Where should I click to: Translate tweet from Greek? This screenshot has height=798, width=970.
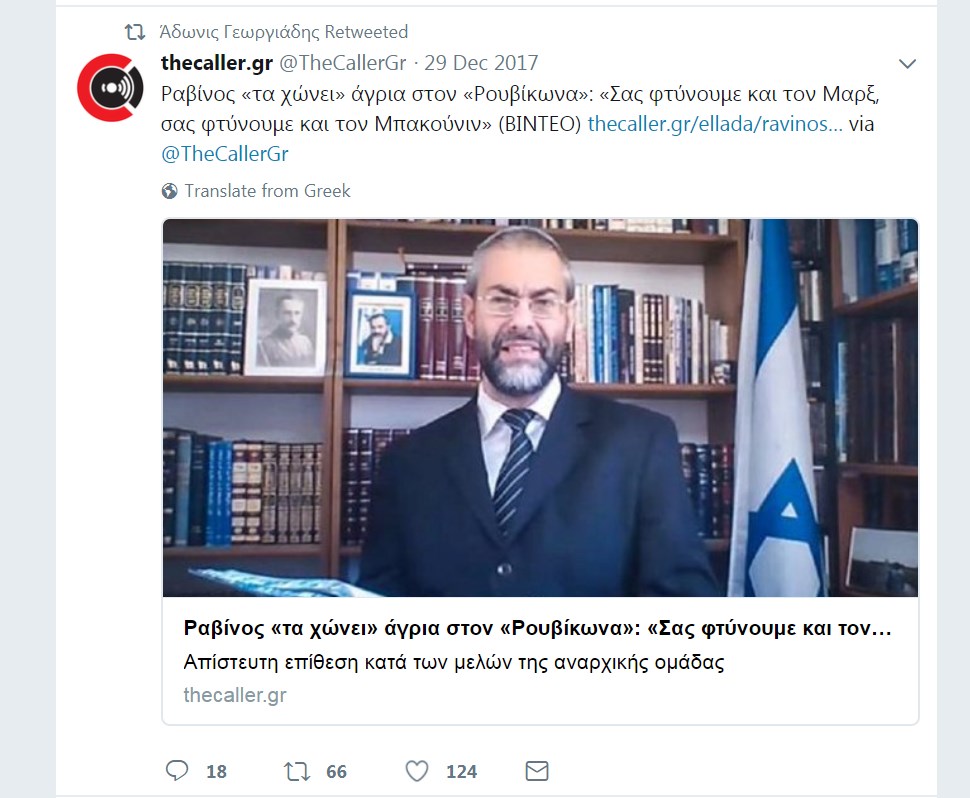(267, 191)
